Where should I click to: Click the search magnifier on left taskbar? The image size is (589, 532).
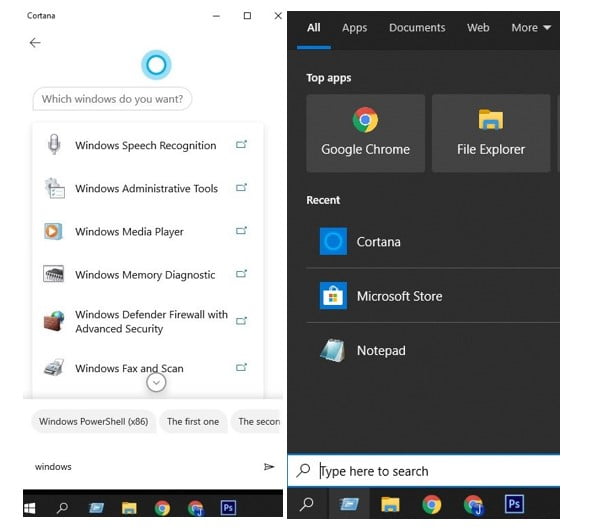(x=62, y=508)
